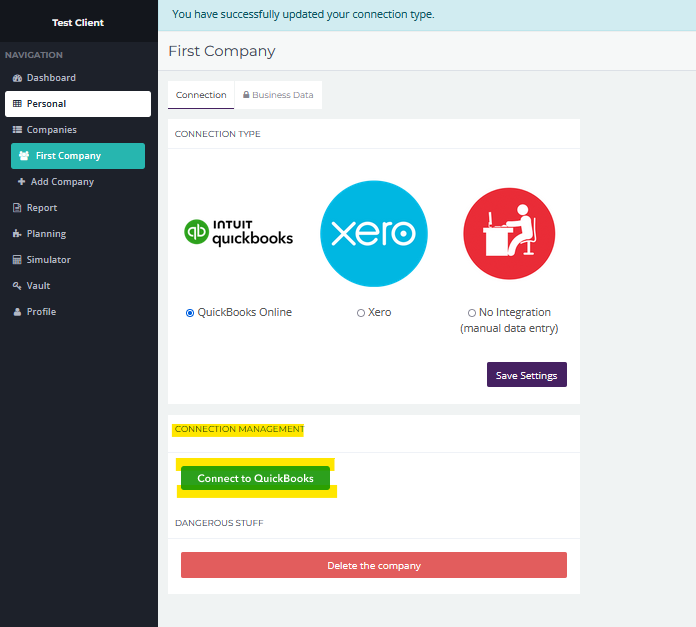Click the red No Integration desk logo

(509, 233)
